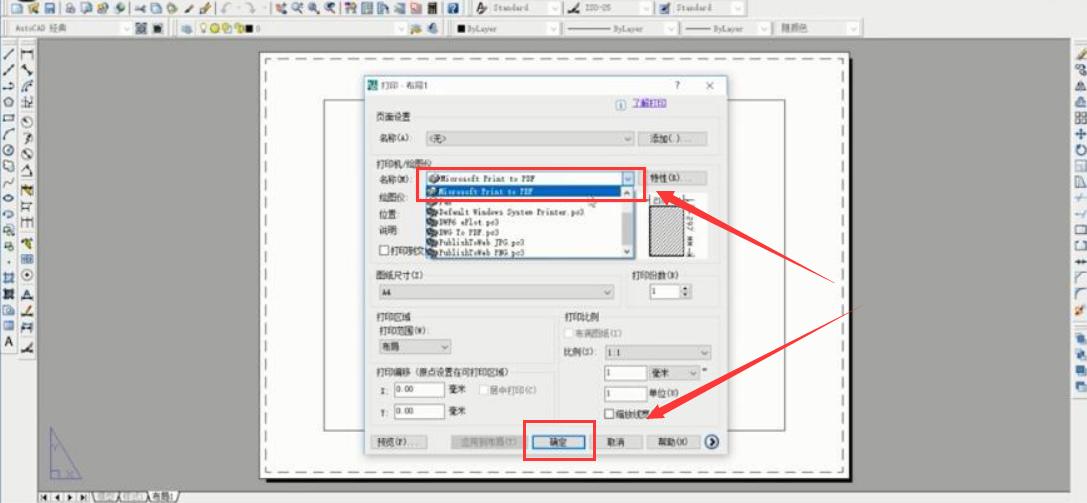Open the 比例 1:1 dropdown
This screenshot has height=503, width=1087.
click(657, 353)
